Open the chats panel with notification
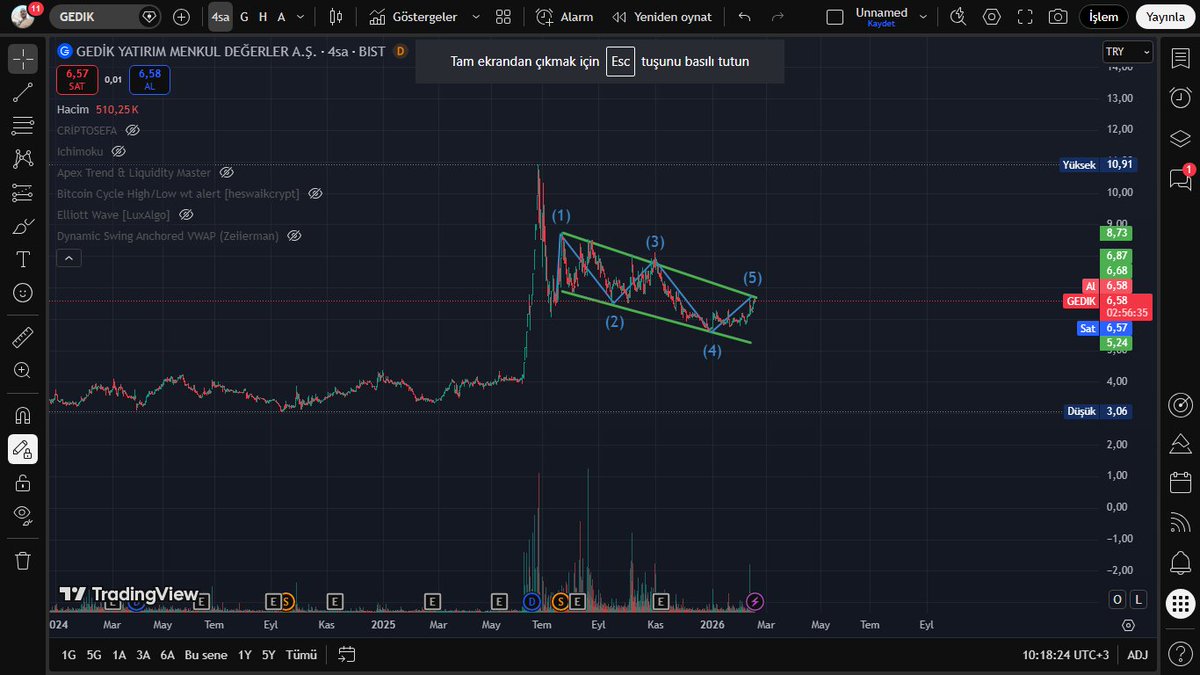1200x675 pixels. coord(1180,179)
